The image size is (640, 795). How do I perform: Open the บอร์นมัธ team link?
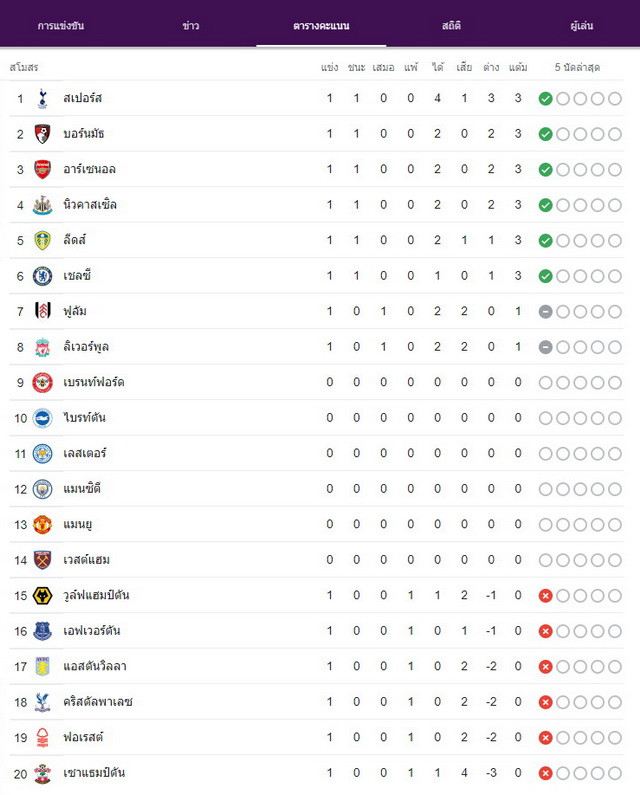click(x=84, y=134)
